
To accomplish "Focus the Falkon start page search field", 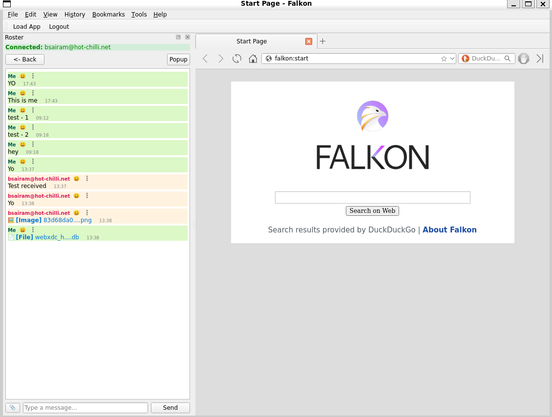I will click(x=372, y=197).
